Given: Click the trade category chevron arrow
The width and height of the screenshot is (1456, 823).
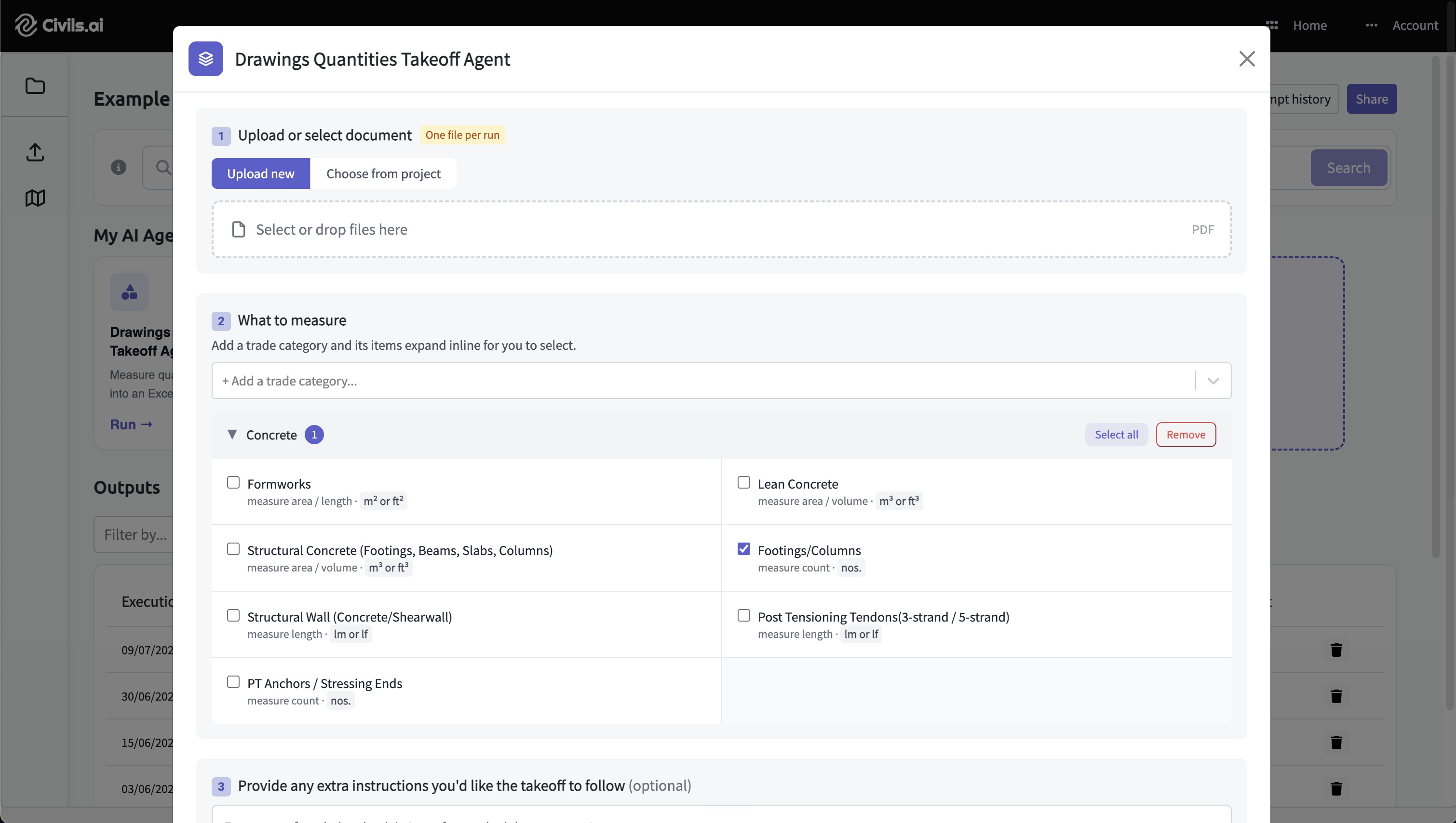Looking at the screenshot, I should tap(1213, 381).
